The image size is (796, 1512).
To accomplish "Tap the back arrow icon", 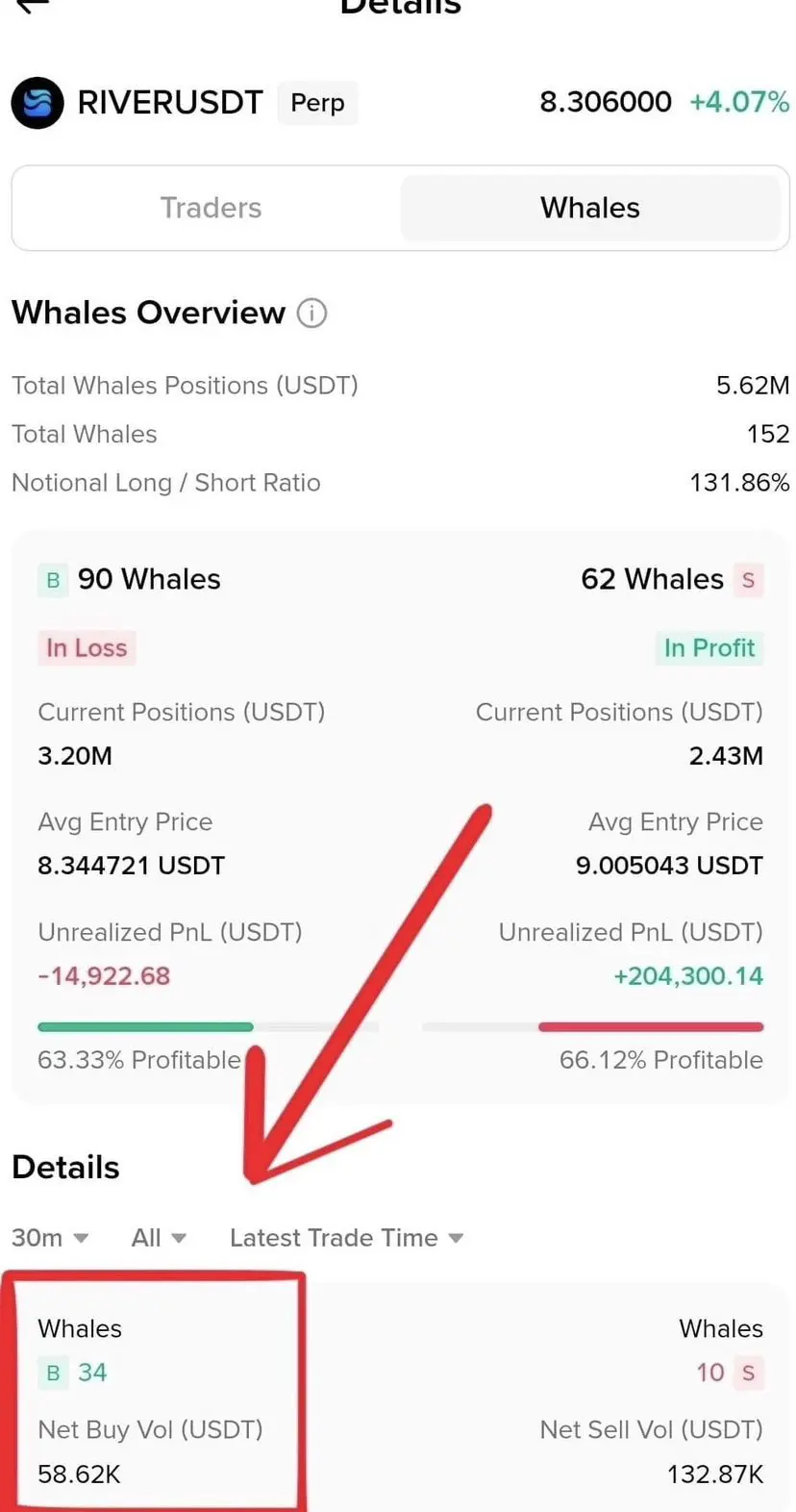I will tap(33, 6).
